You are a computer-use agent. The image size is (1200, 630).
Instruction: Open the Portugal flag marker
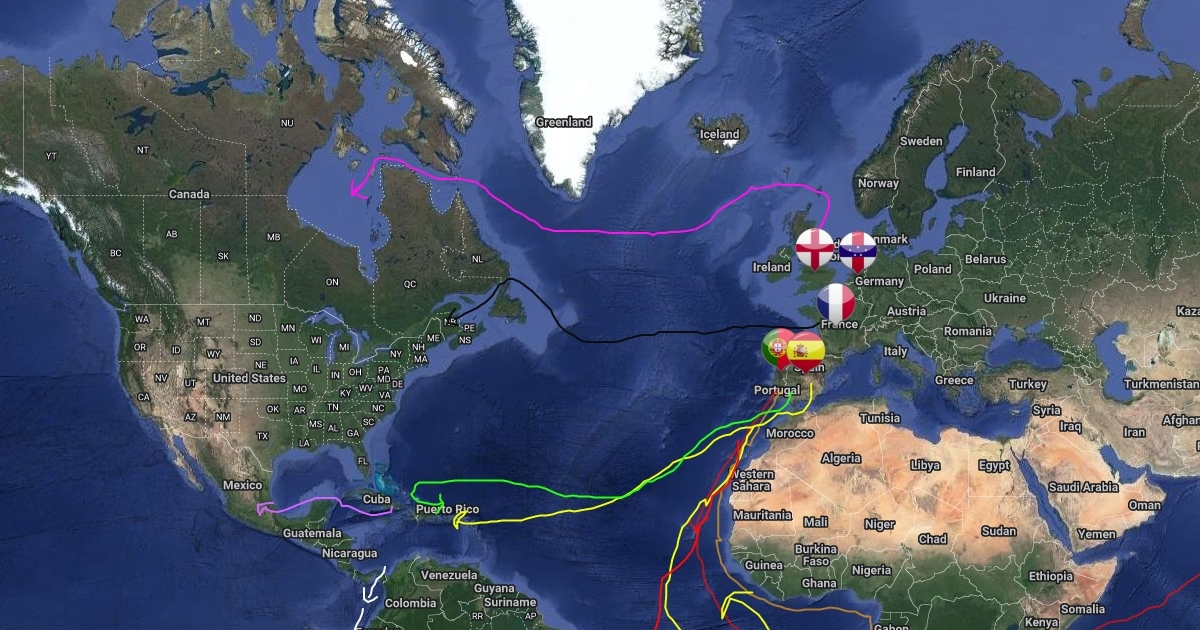[777, 349]
